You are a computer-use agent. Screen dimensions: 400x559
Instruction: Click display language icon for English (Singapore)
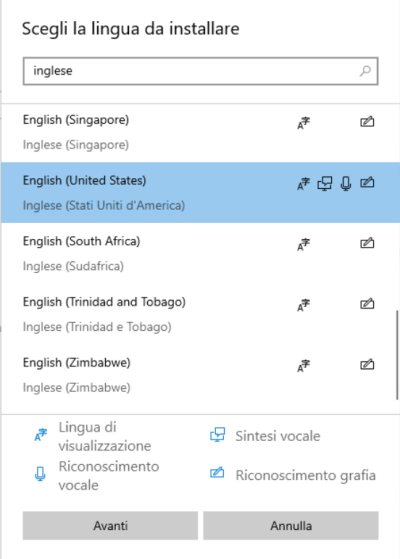click(303, 123)
